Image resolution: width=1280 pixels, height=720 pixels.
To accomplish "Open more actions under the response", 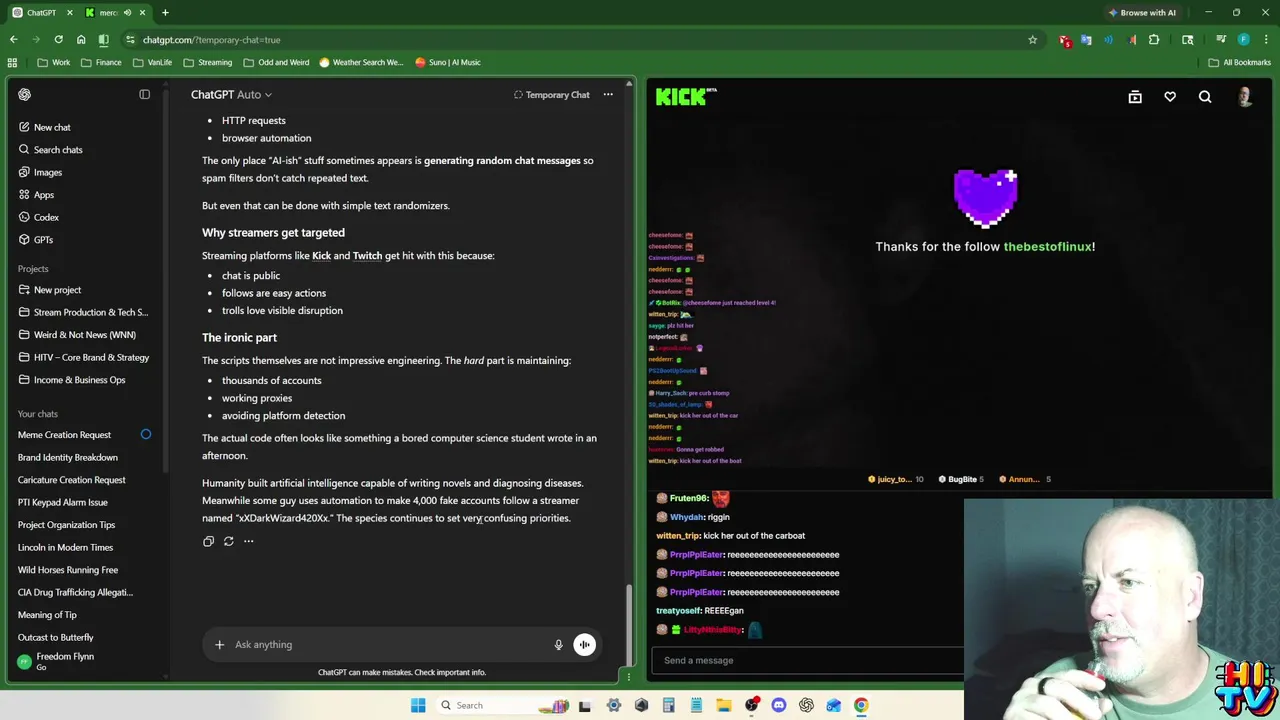I will (248, 541).
